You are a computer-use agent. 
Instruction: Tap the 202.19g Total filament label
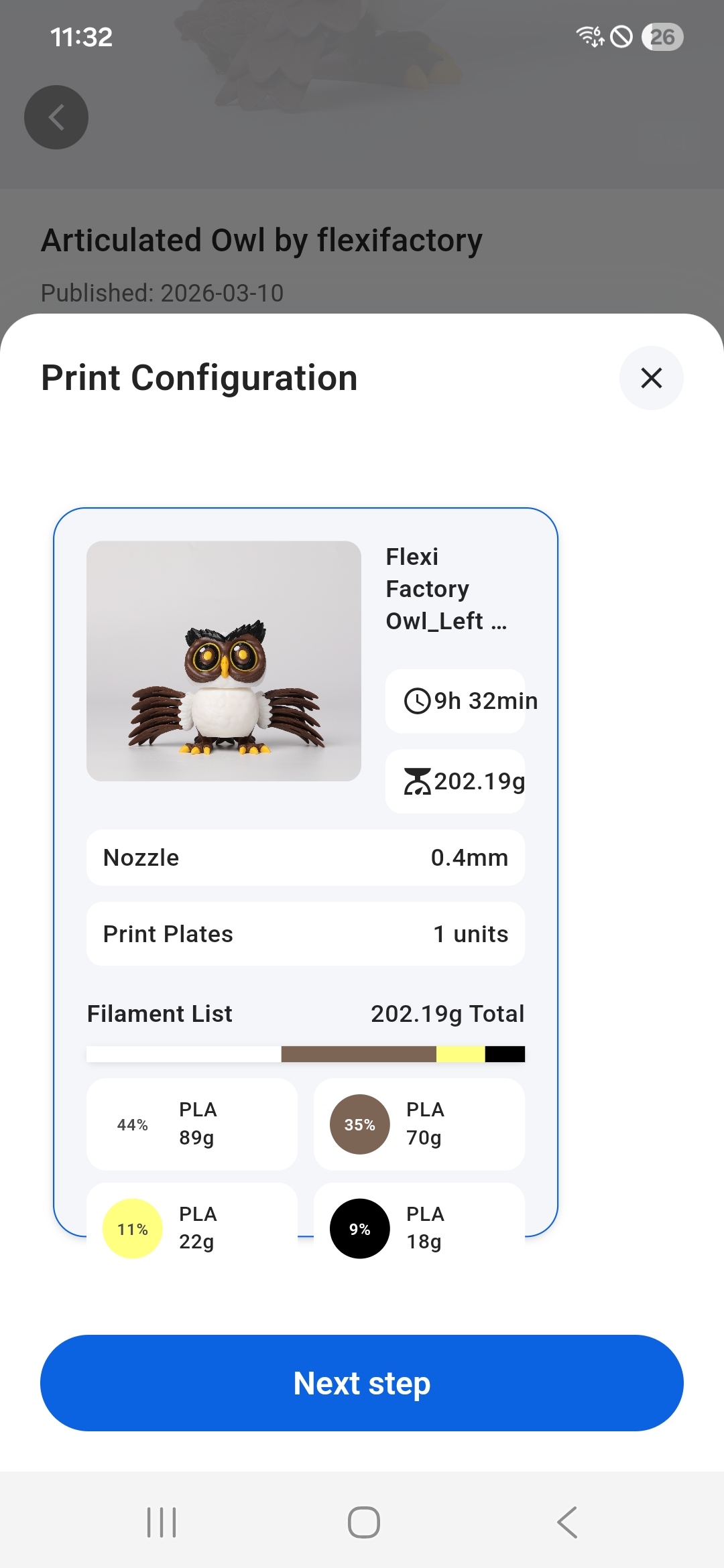447,1014
